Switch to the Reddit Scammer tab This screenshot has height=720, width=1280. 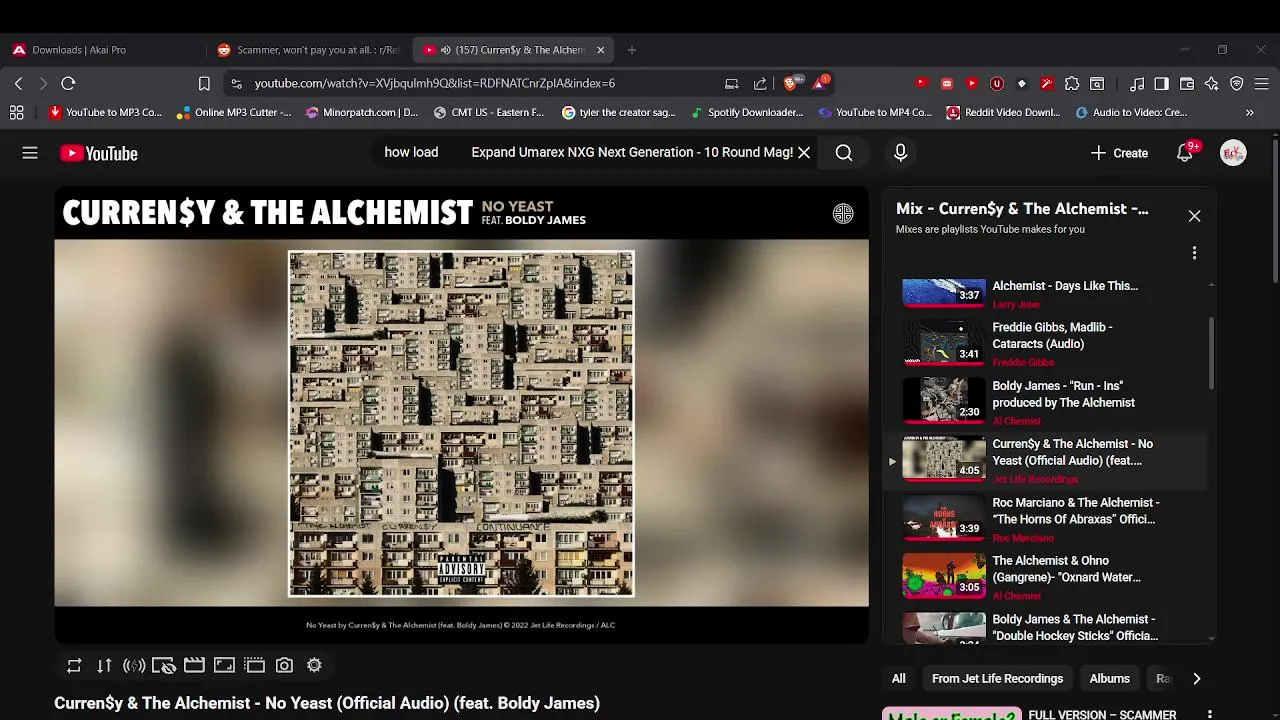308,50
